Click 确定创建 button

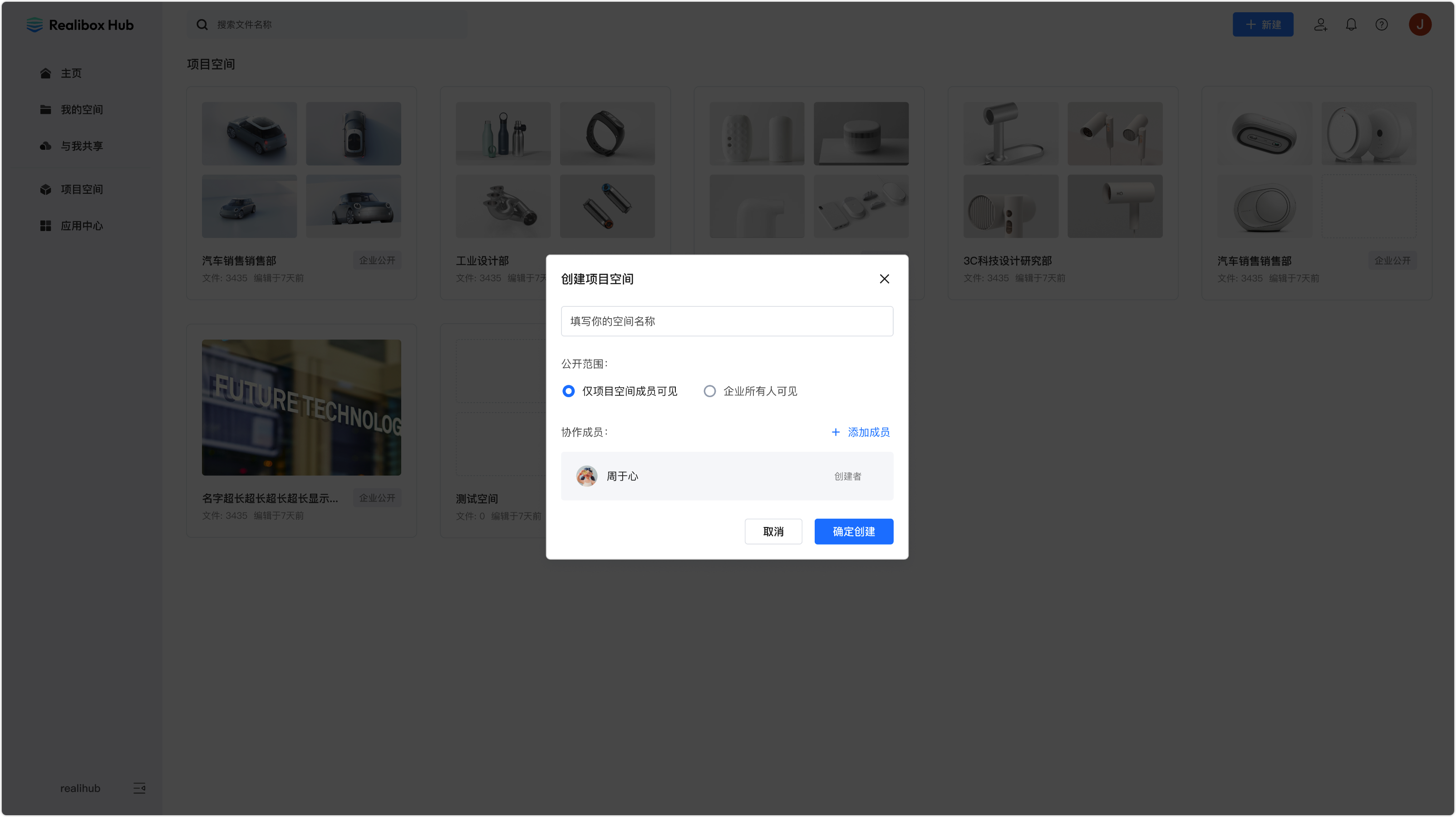(x=853, y=532)
